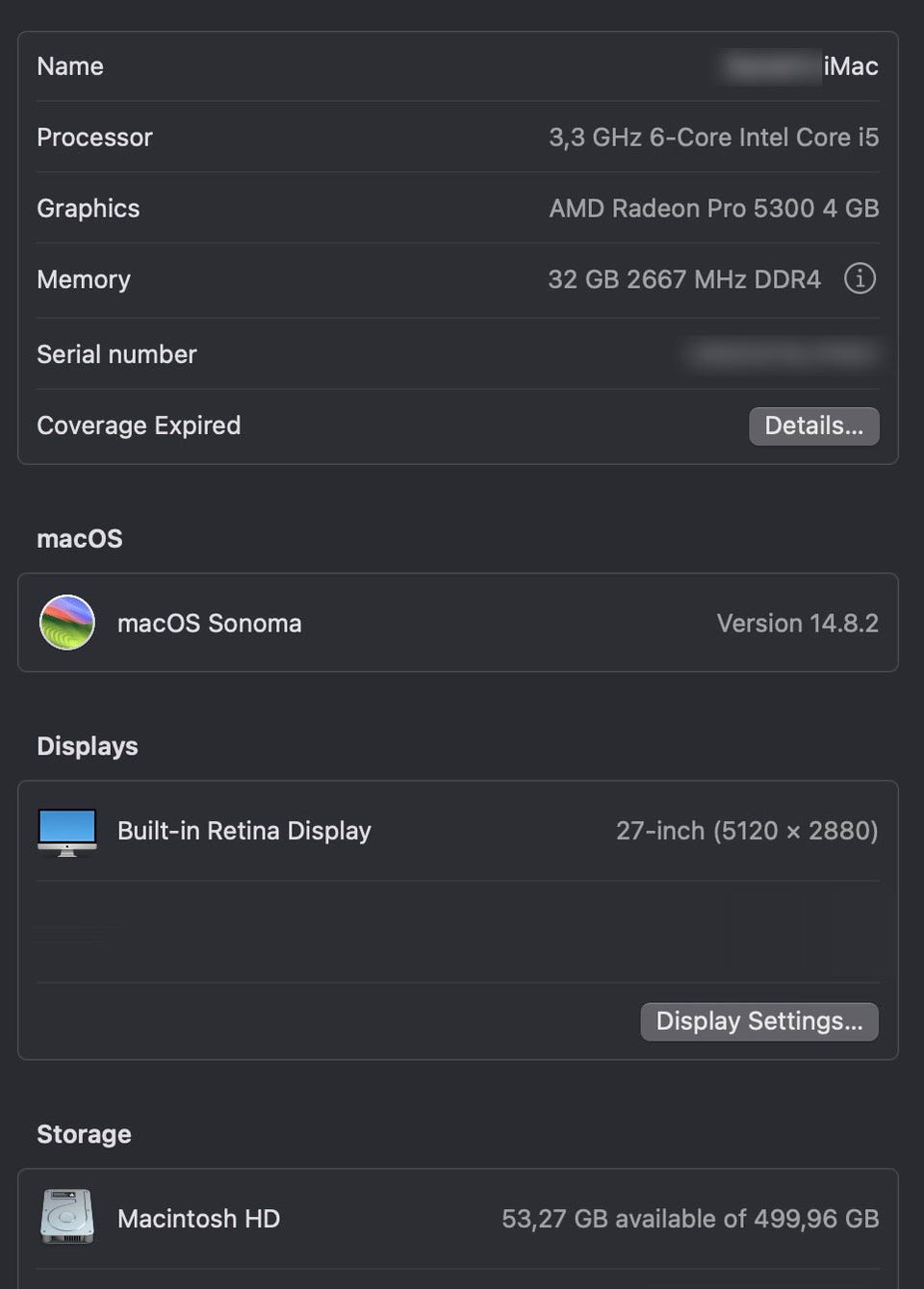The image size is (924, 1289).
Task: Click the macOS Sonoma label
Action: coord(209,624)
